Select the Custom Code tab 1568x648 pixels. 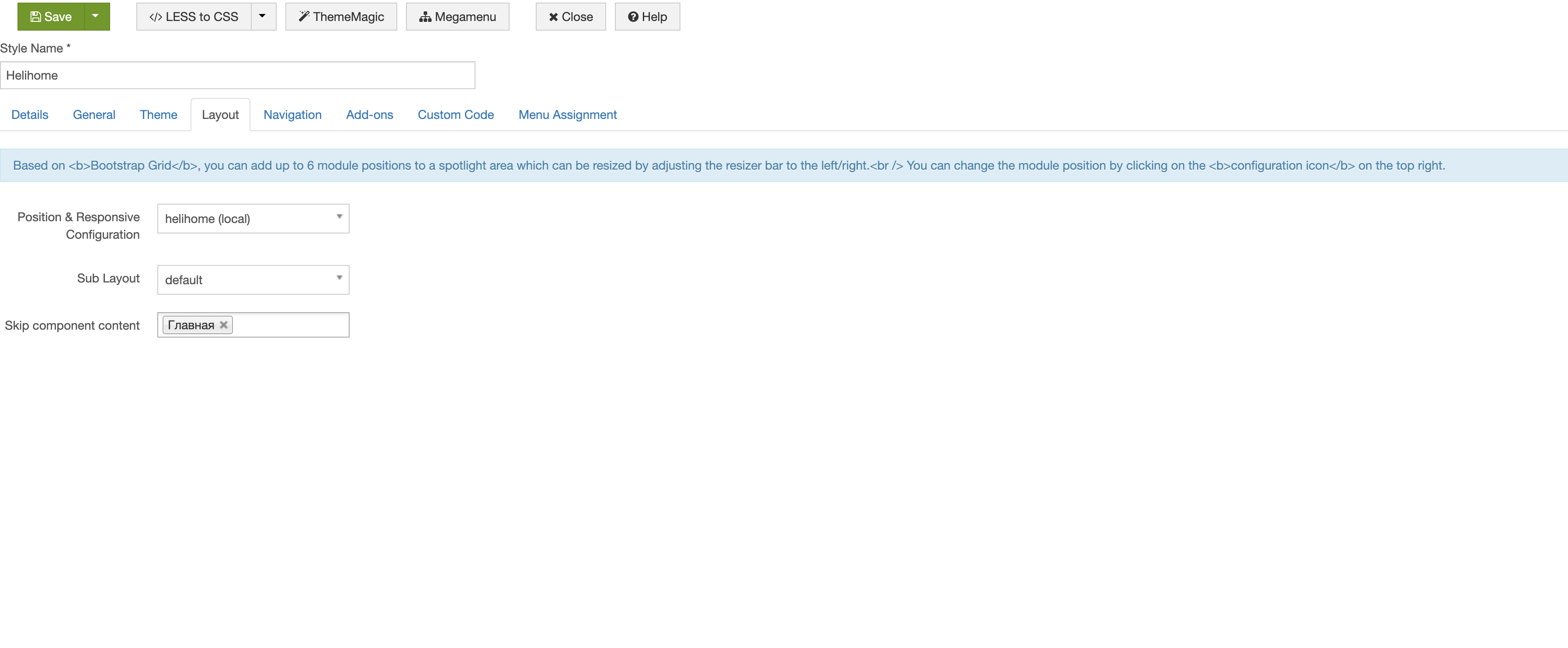pyautogui.click(x=455, y=115)
